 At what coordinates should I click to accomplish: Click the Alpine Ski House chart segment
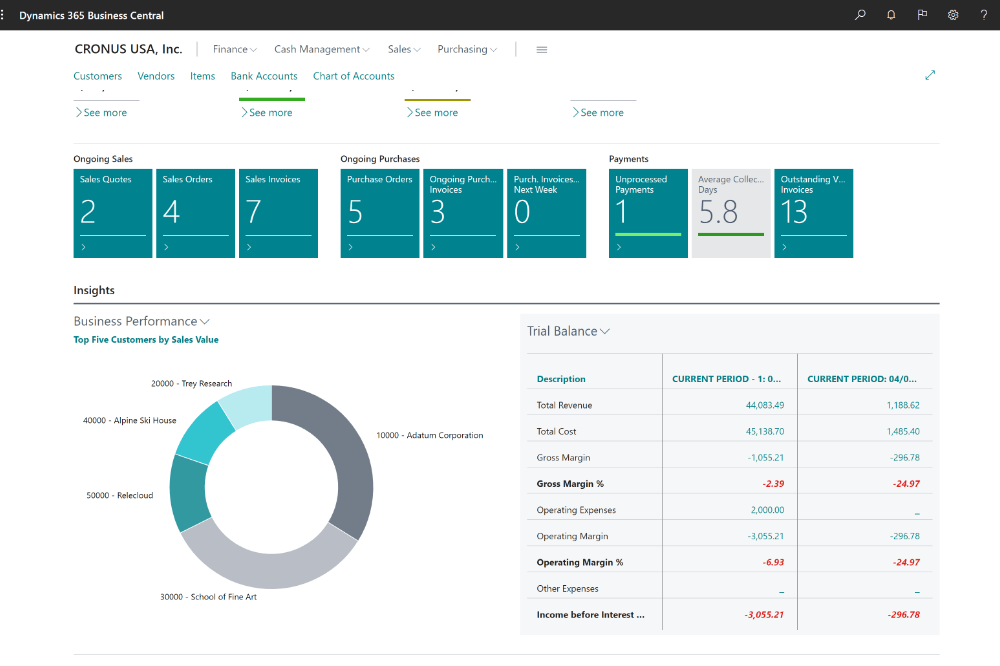(205, 433)
